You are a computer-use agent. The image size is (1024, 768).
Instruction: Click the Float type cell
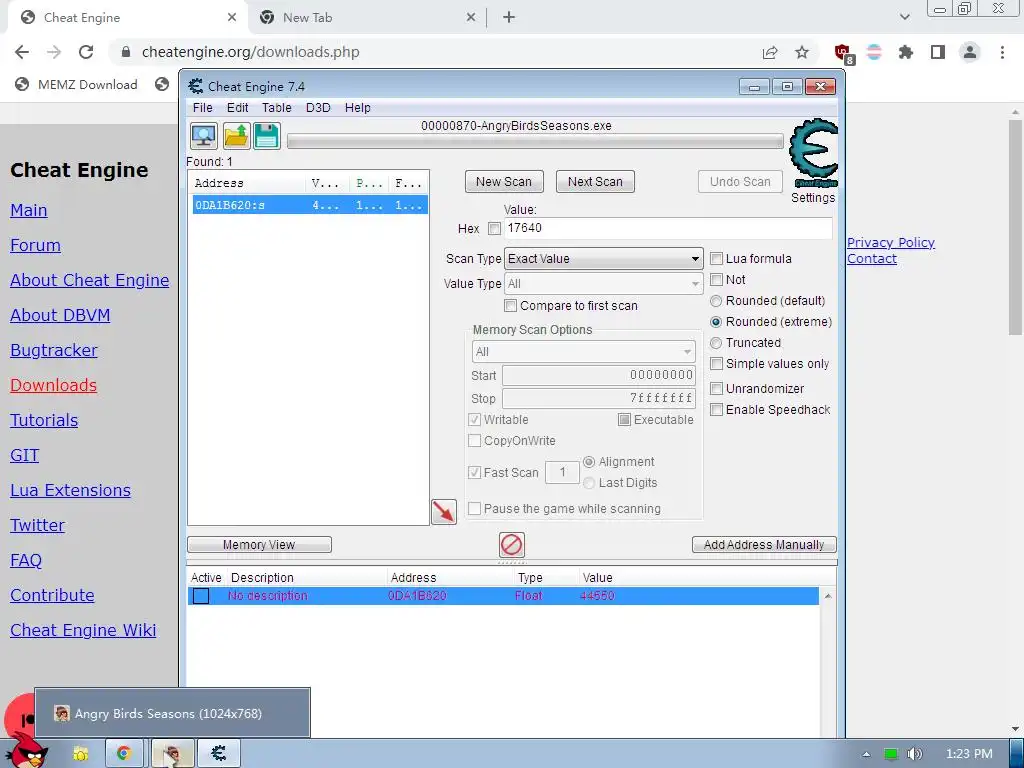[529, 596]
